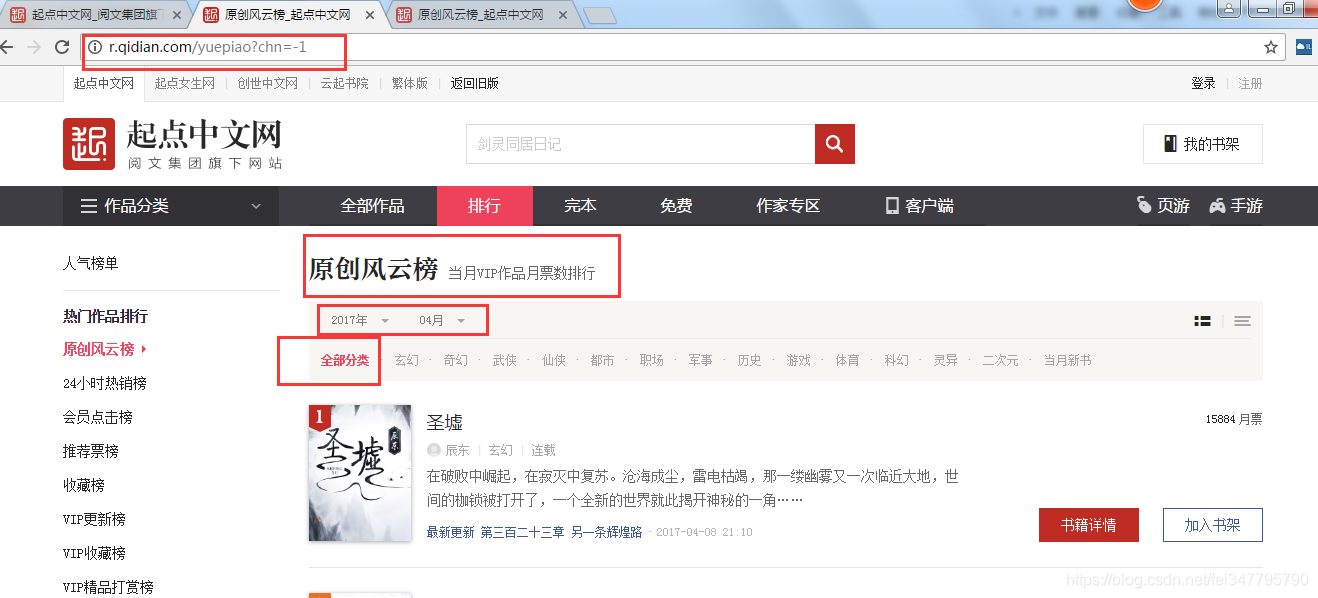Add 圣墟 with the 加入书架 button
Viewport: 1318px width, 598px height.
(x=1212, y=524)
